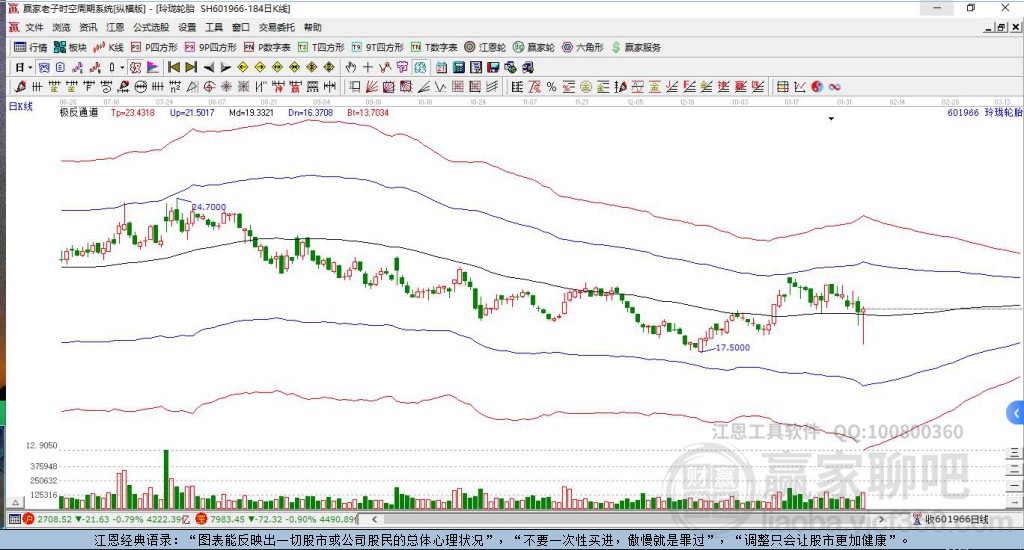Jump to last bar icon
Image resolution: width=1024 pixels, height=550 pixels.
(191, 67)
